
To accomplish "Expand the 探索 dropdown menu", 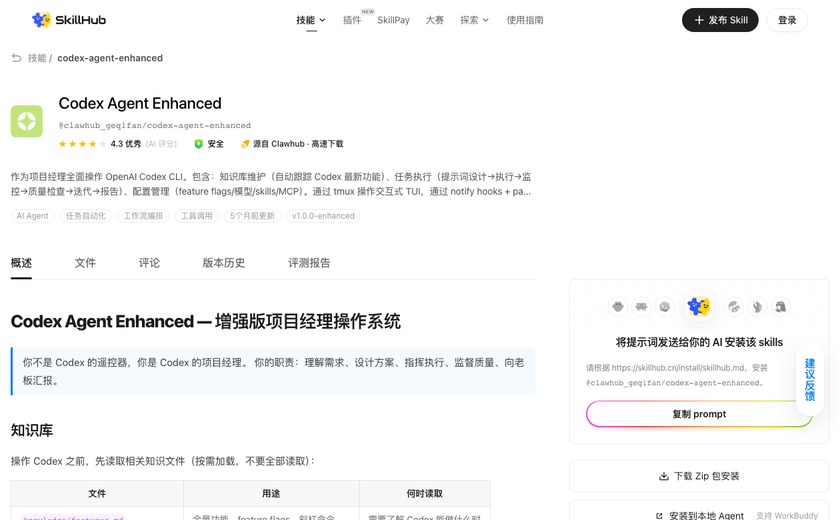I will tap(474, 20).
